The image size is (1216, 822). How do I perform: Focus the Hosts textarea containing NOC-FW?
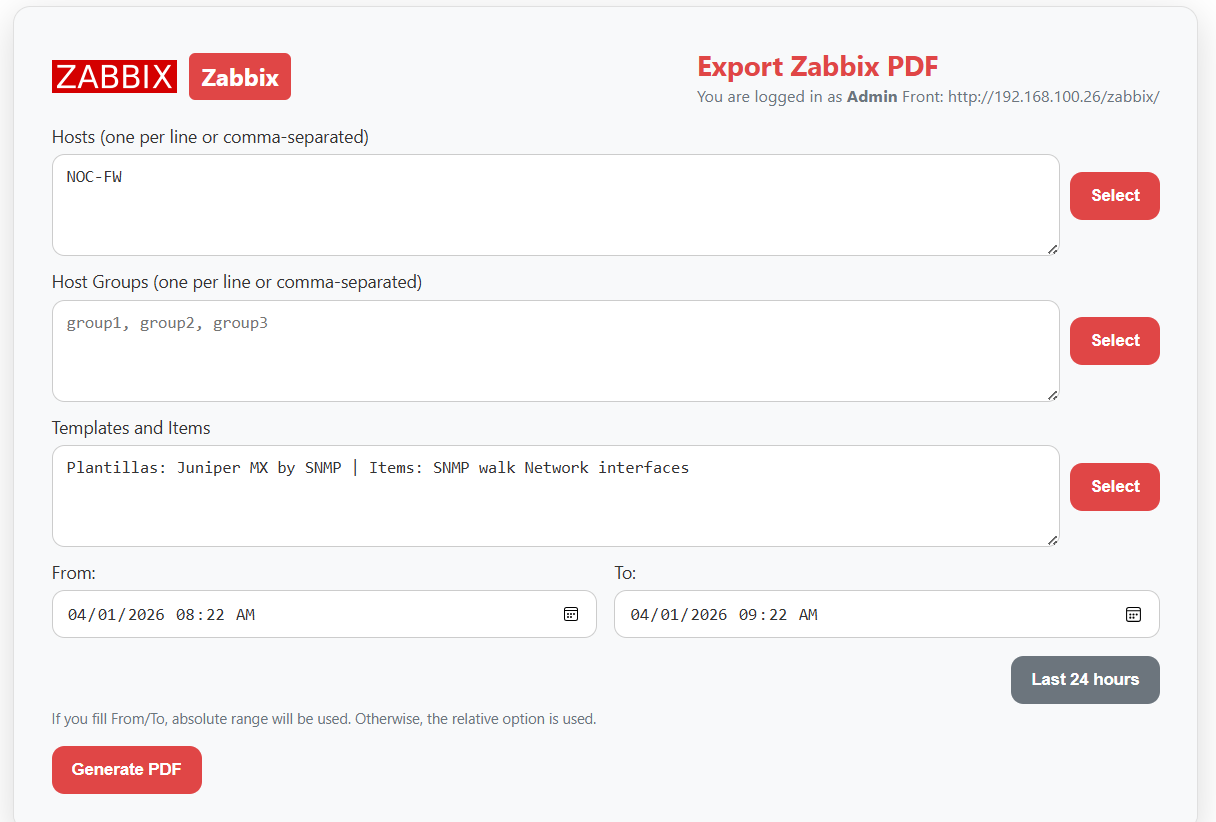point(555,205)
